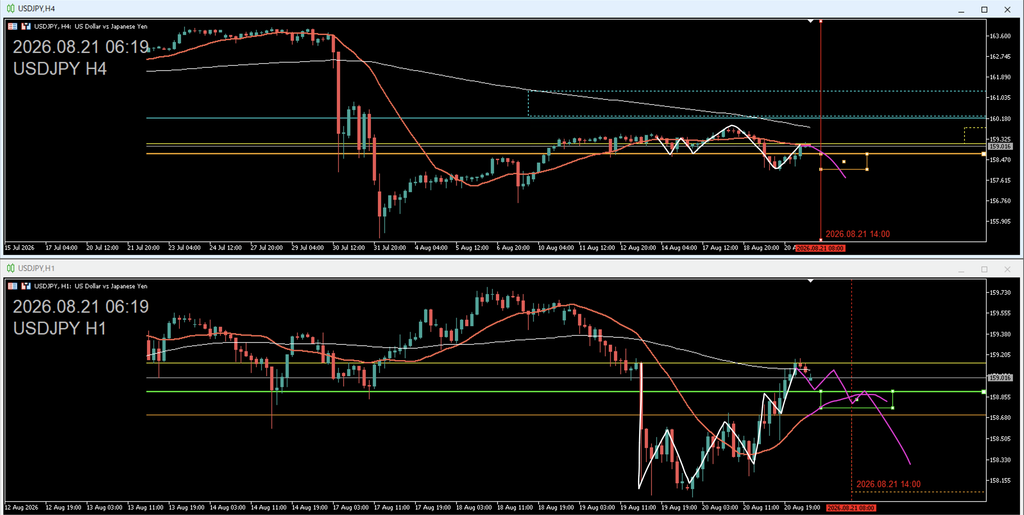Click '19 Aug 11:00' on H1 time axis
1024x515 pixels.
click(x=639, y=507)
